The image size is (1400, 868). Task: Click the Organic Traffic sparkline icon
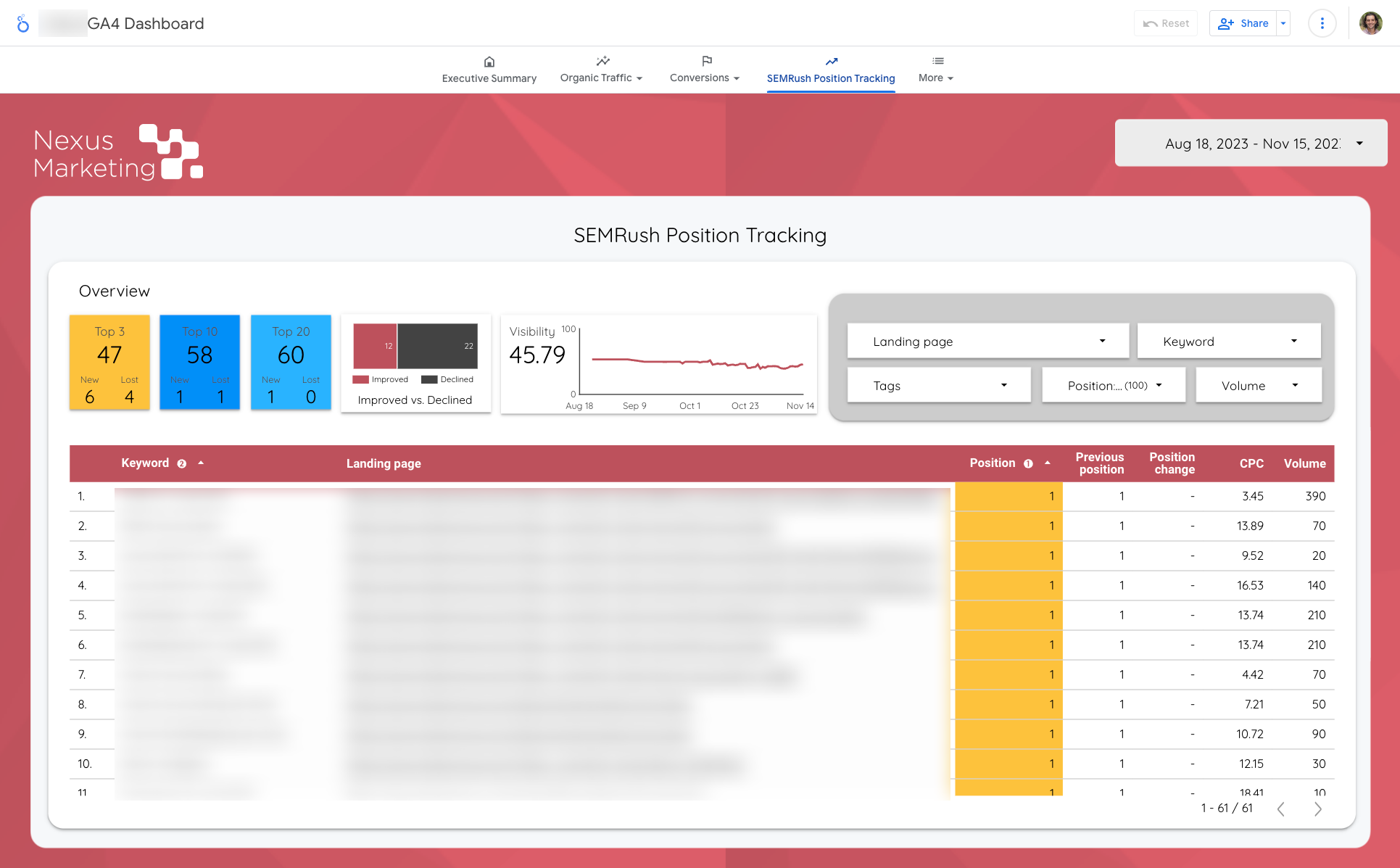click(602, 61)
